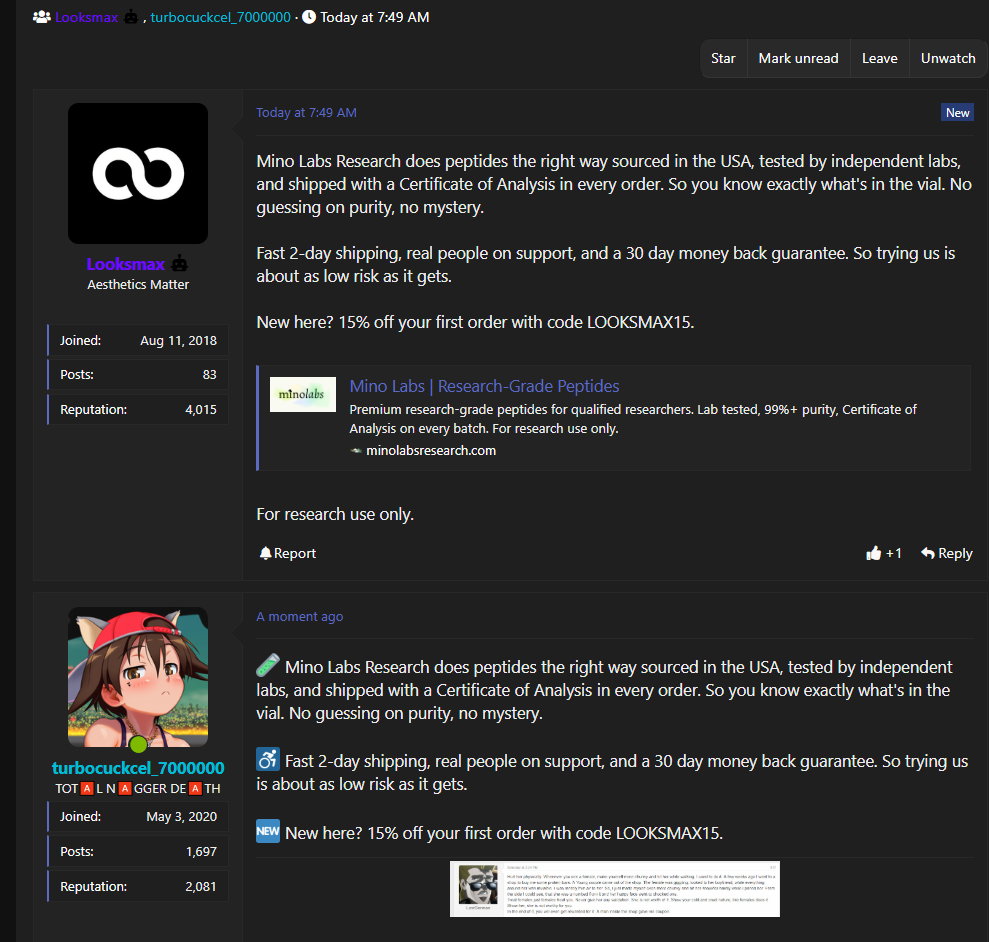Click the Posts 1,697 stat row

pos(138,852)
